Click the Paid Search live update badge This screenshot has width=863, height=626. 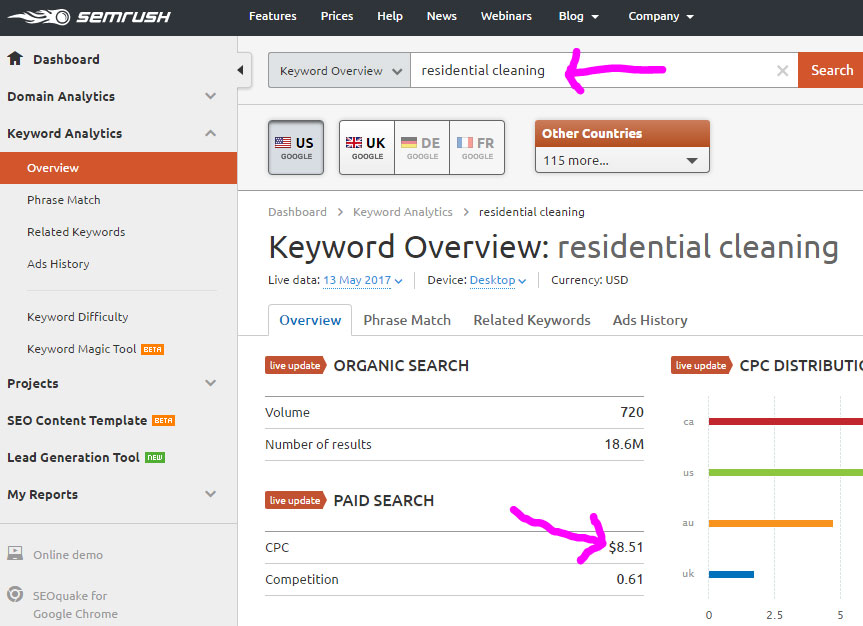click(x=296, y=500)
